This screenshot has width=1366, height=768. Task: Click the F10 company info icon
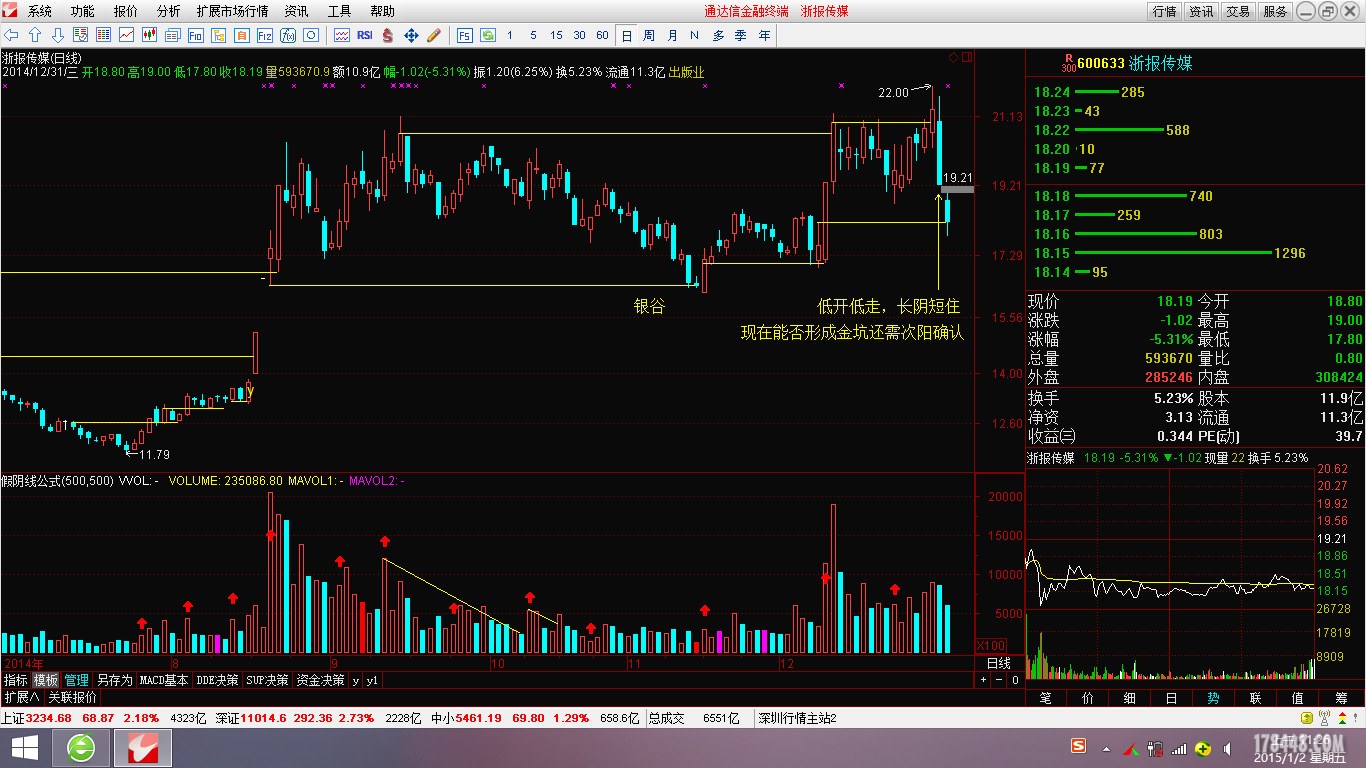coord(195,35)
